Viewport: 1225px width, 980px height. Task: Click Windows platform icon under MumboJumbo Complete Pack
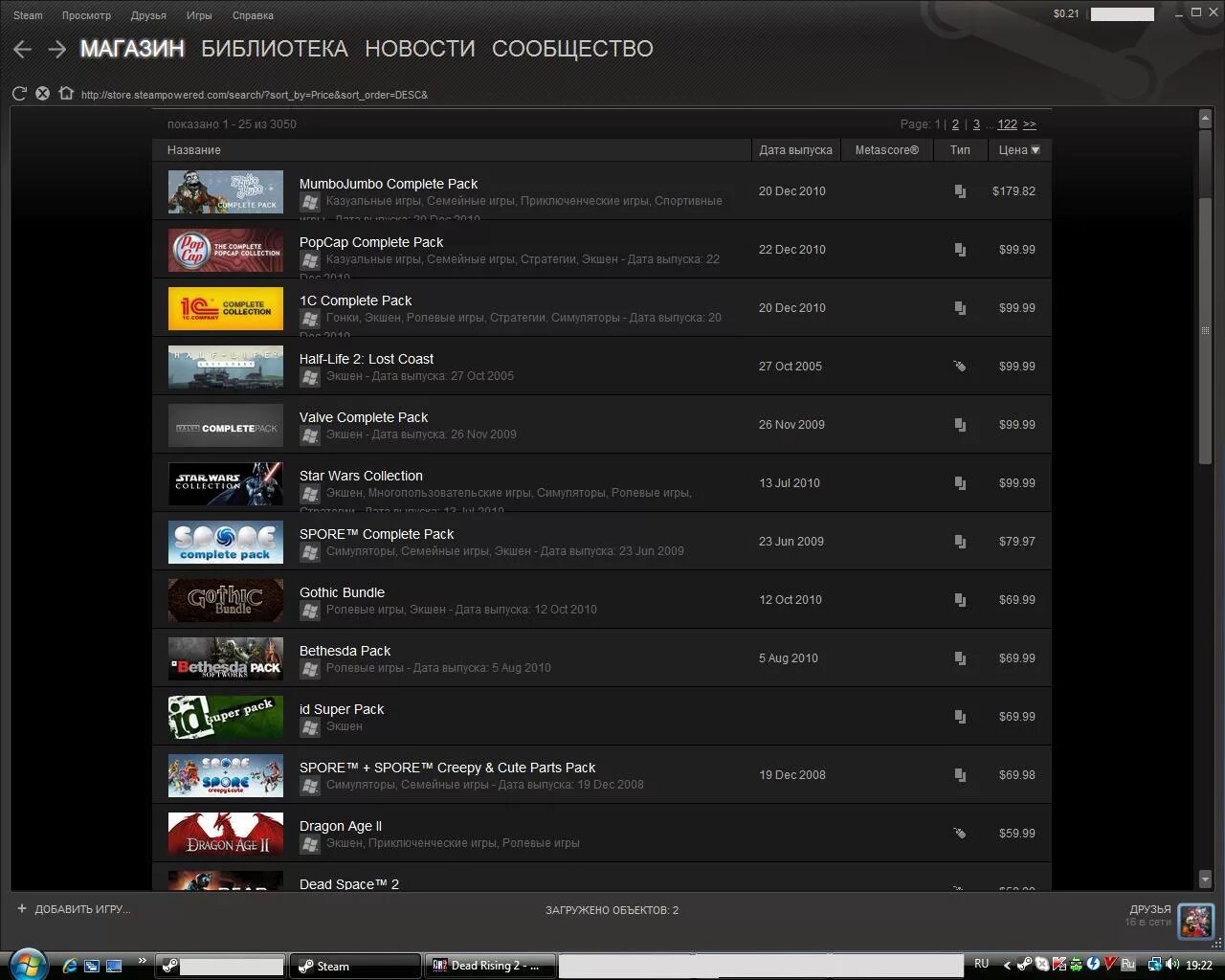tap(310, 202)
